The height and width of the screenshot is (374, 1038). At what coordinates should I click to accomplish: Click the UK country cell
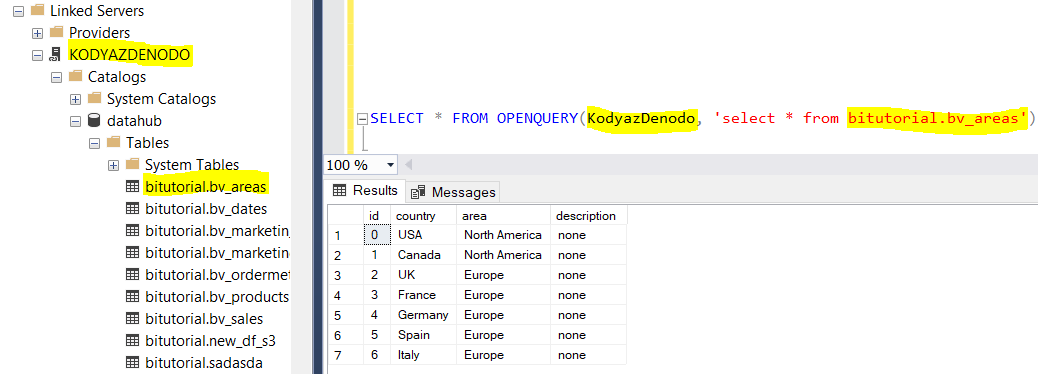coord(423,275)
